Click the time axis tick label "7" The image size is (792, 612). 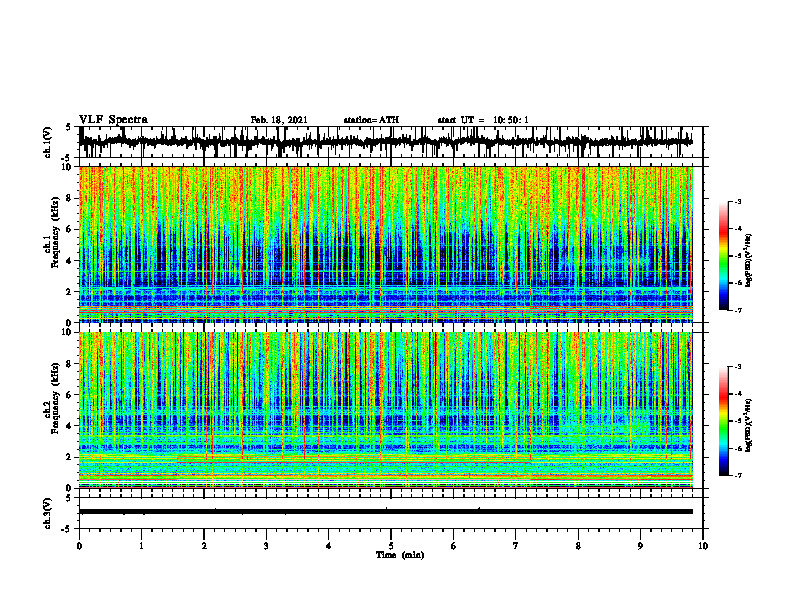(x=516, y=546)
